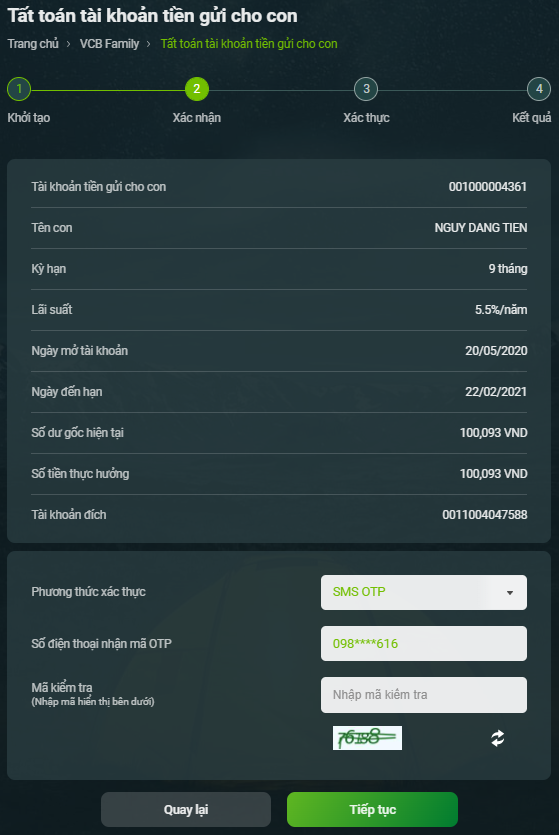
Task: Go to Trang chủ breadcrumb link
Action: point(33,44)
